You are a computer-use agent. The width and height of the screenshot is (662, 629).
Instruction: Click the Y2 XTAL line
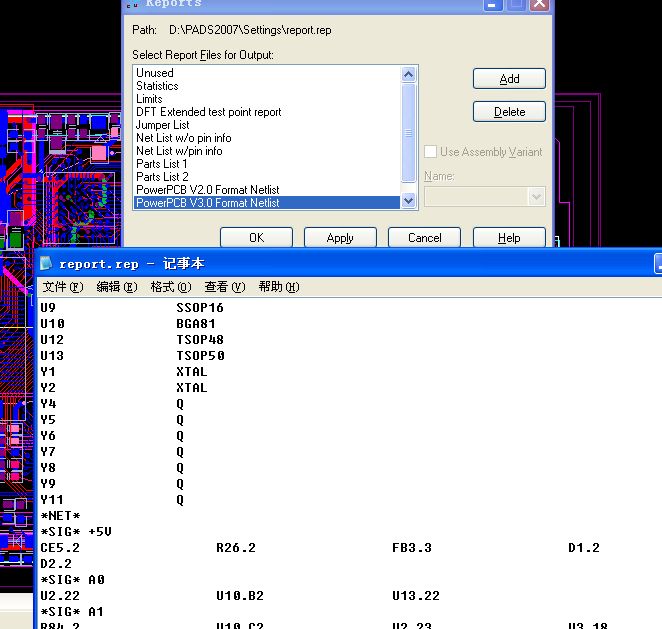(124, 388)
